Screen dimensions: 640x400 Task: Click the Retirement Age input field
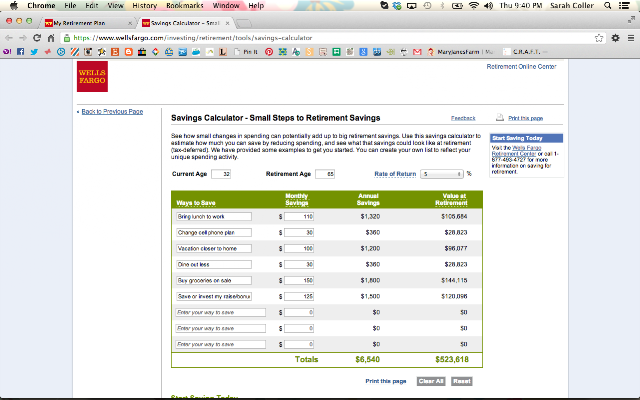click(325, 174)
